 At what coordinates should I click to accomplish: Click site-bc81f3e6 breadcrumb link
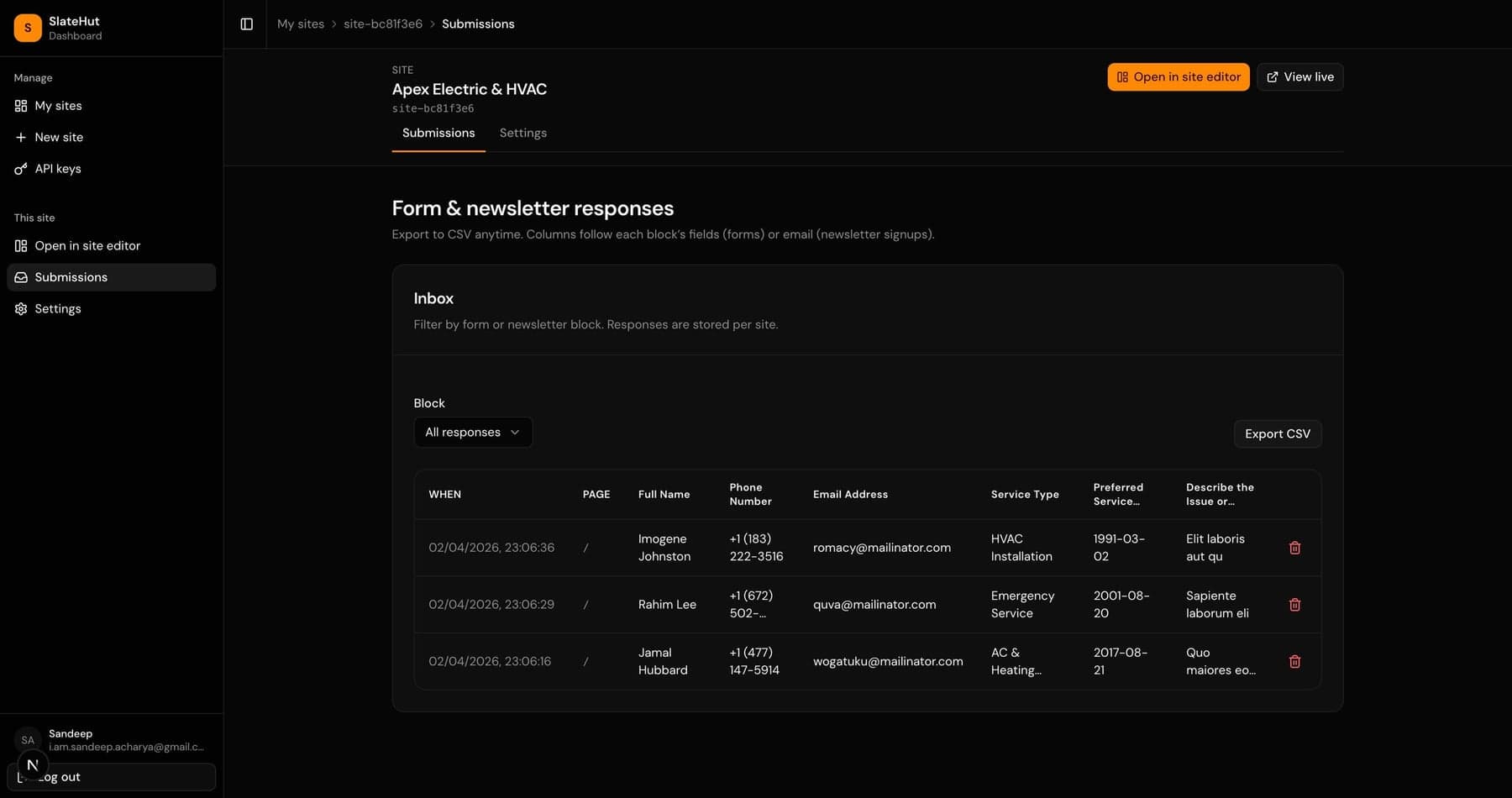[x=383, y=24]
